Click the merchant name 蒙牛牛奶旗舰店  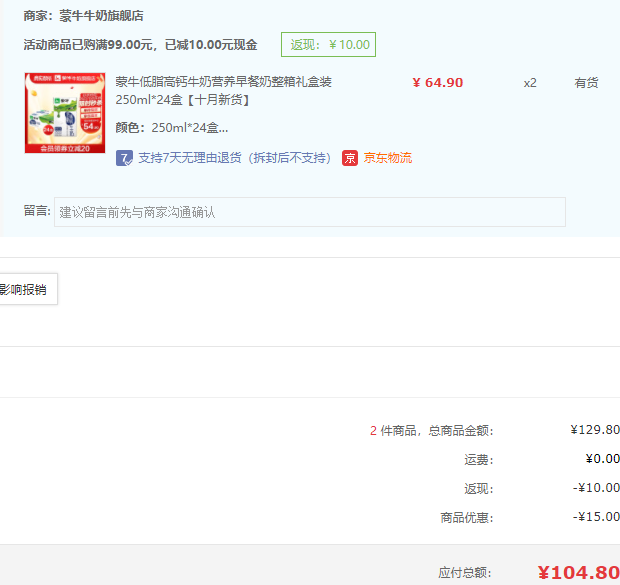(x=101, y=16)
